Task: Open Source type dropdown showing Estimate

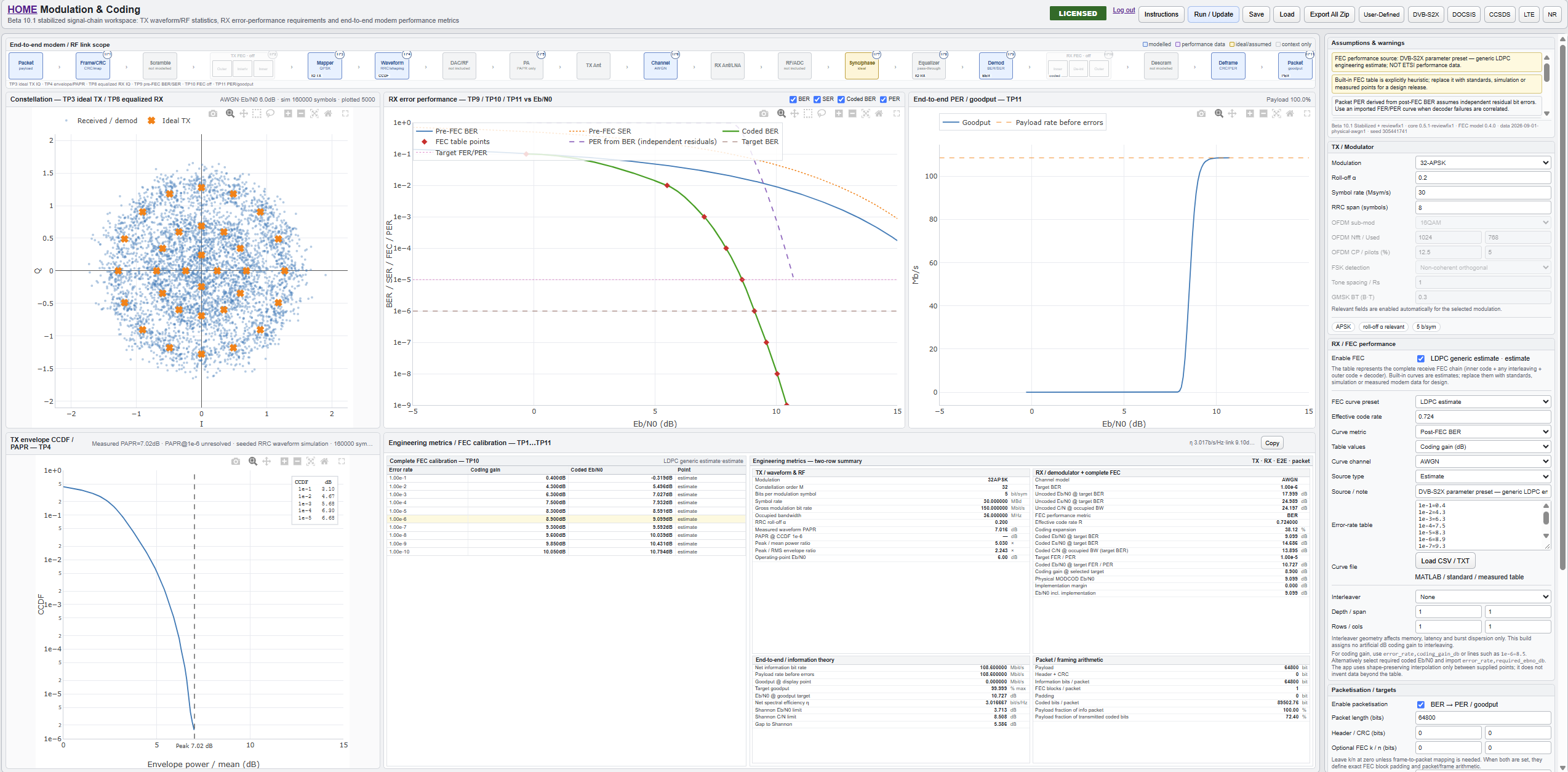Action: pyautogui.click(x=1483, y=476)
